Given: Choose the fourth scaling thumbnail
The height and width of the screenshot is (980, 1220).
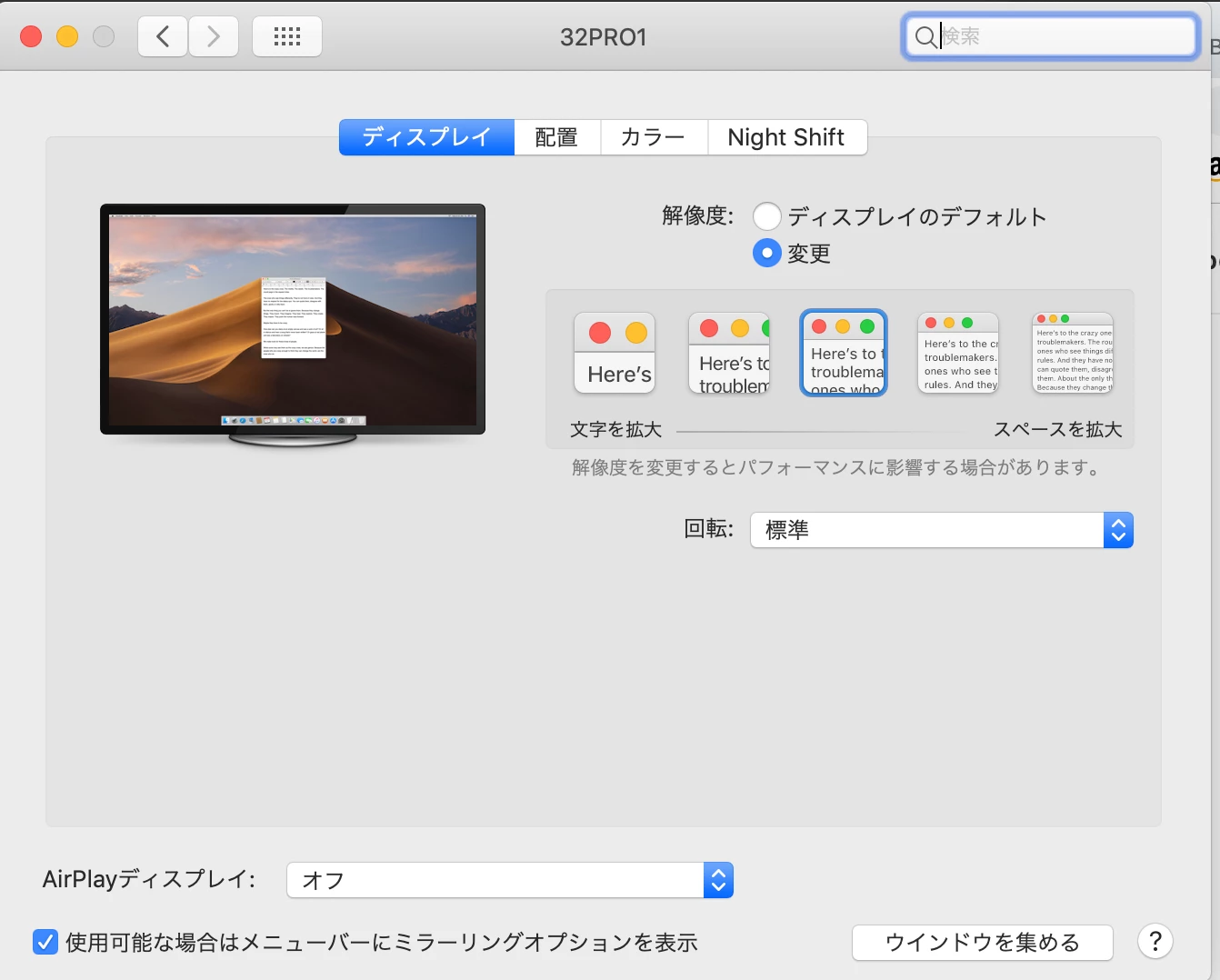Looking at the screenshot, I should 958,353.
